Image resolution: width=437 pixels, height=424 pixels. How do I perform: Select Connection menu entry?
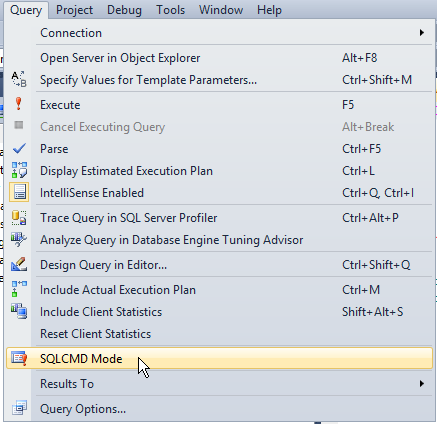219,33
